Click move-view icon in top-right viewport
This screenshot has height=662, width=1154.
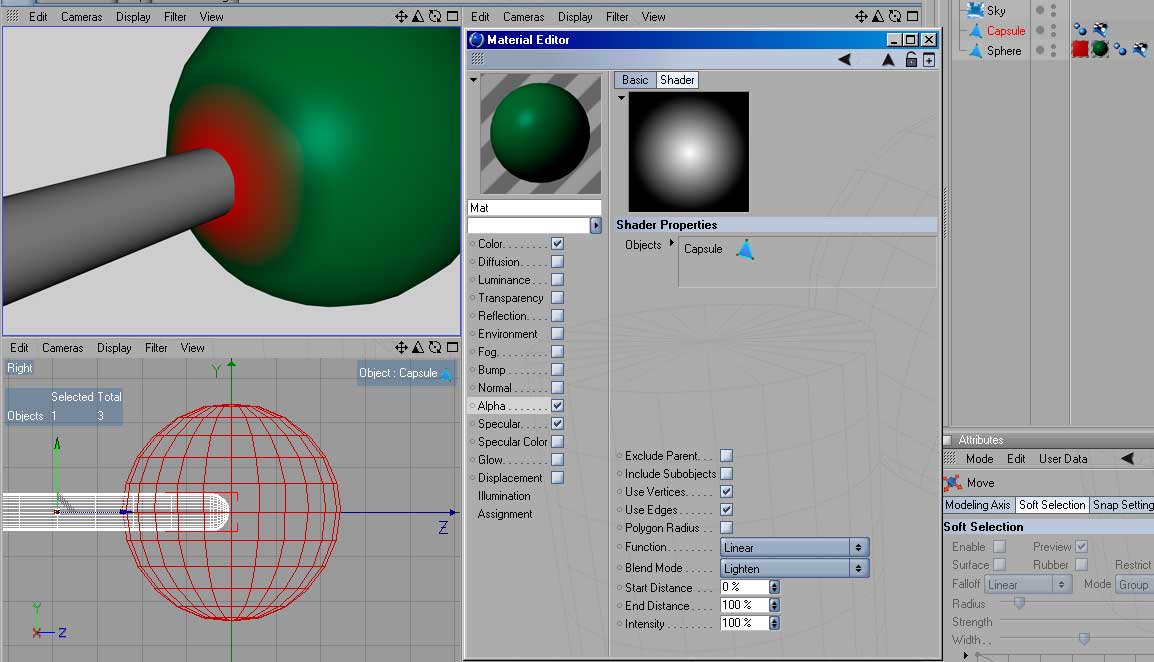tap(861, 16)
